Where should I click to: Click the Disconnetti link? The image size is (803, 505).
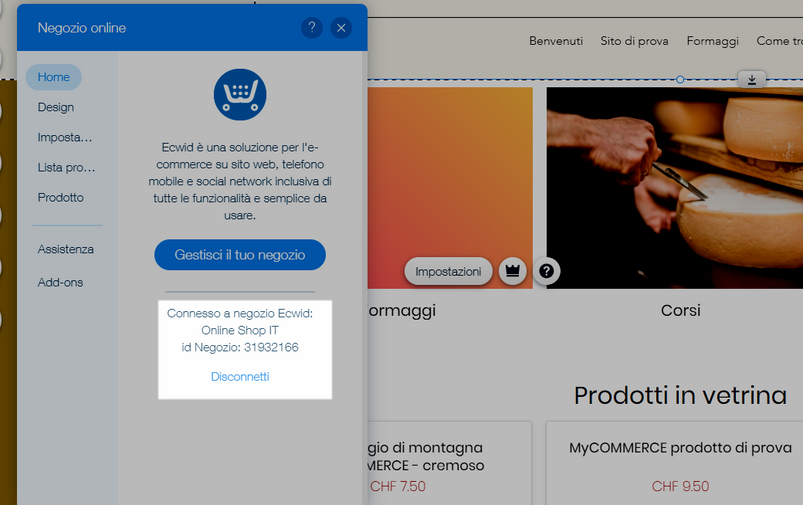[240, 376]
